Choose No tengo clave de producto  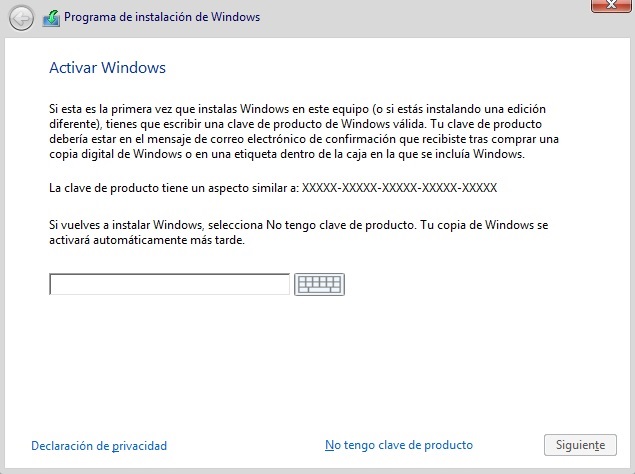tap(399, 445)
